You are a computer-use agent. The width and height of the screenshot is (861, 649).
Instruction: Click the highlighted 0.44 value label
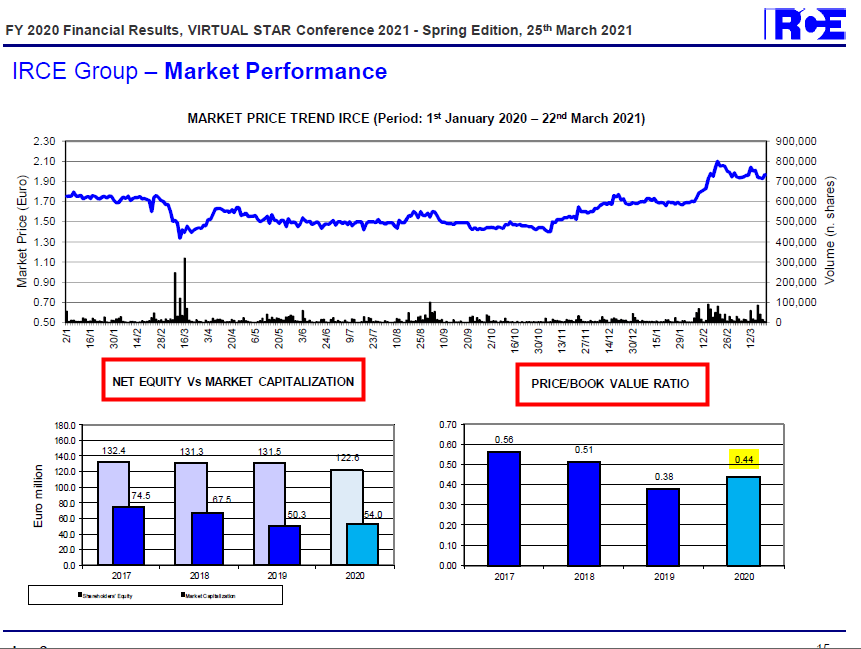click(x=744, y=459)
